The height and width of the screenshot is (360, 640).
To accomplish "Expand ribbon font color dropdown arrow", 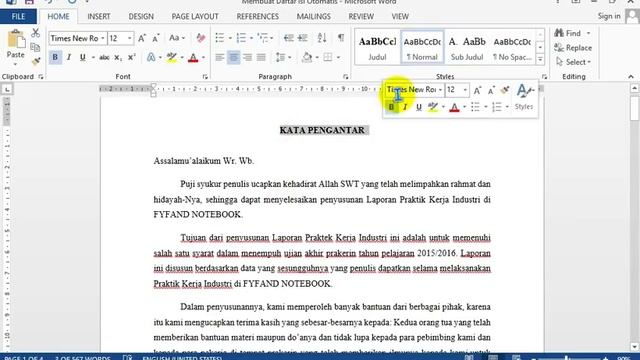I will click(x=203, y=58).
